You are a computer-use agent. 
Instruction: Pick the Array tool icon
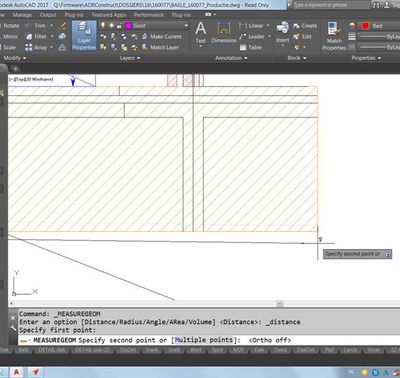29,47
